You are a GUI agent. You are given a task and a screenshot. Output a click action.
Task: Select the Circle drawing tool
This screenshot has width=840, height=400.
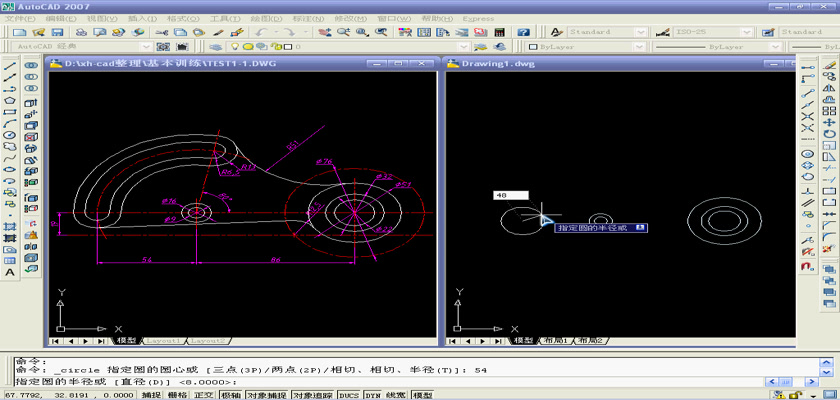coord(10,134)
